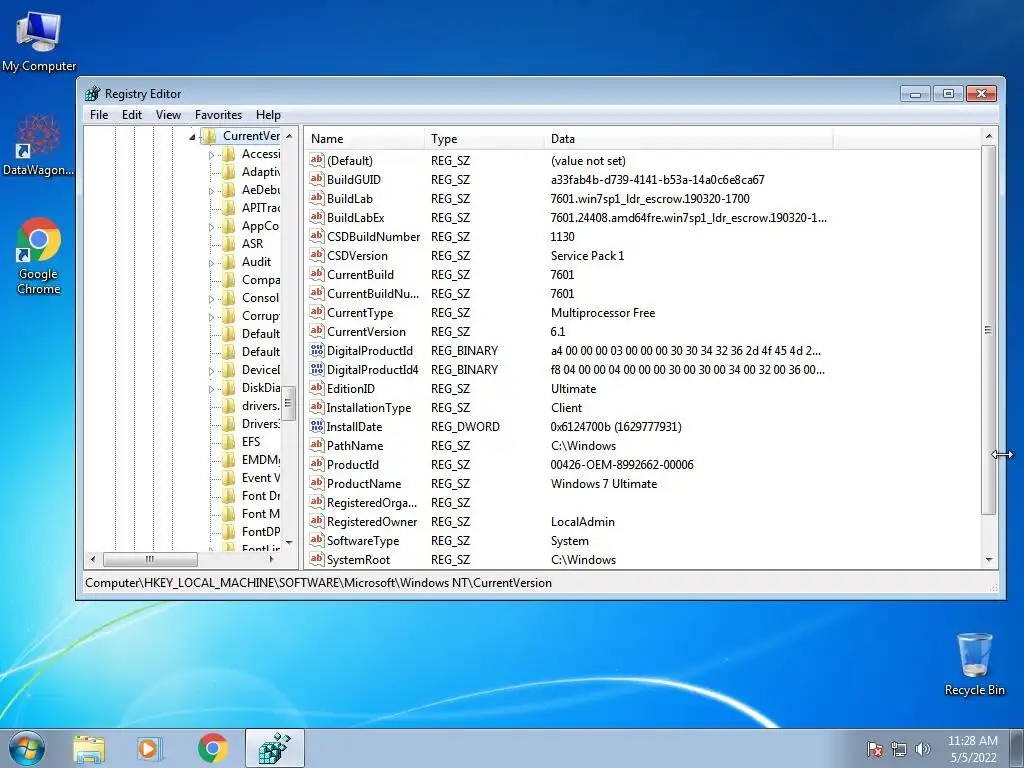Open Windows Explorer from the taskbar
This screenshot has width=1024, height=768.
(89, 749)
